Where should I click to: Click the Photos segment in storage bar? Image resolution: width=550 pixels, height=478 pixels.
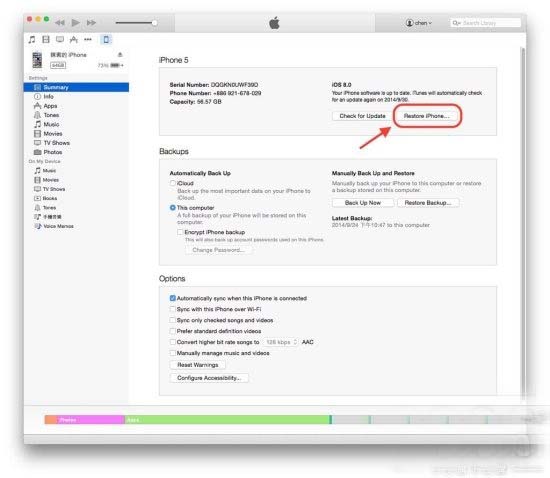click(90, 420)
